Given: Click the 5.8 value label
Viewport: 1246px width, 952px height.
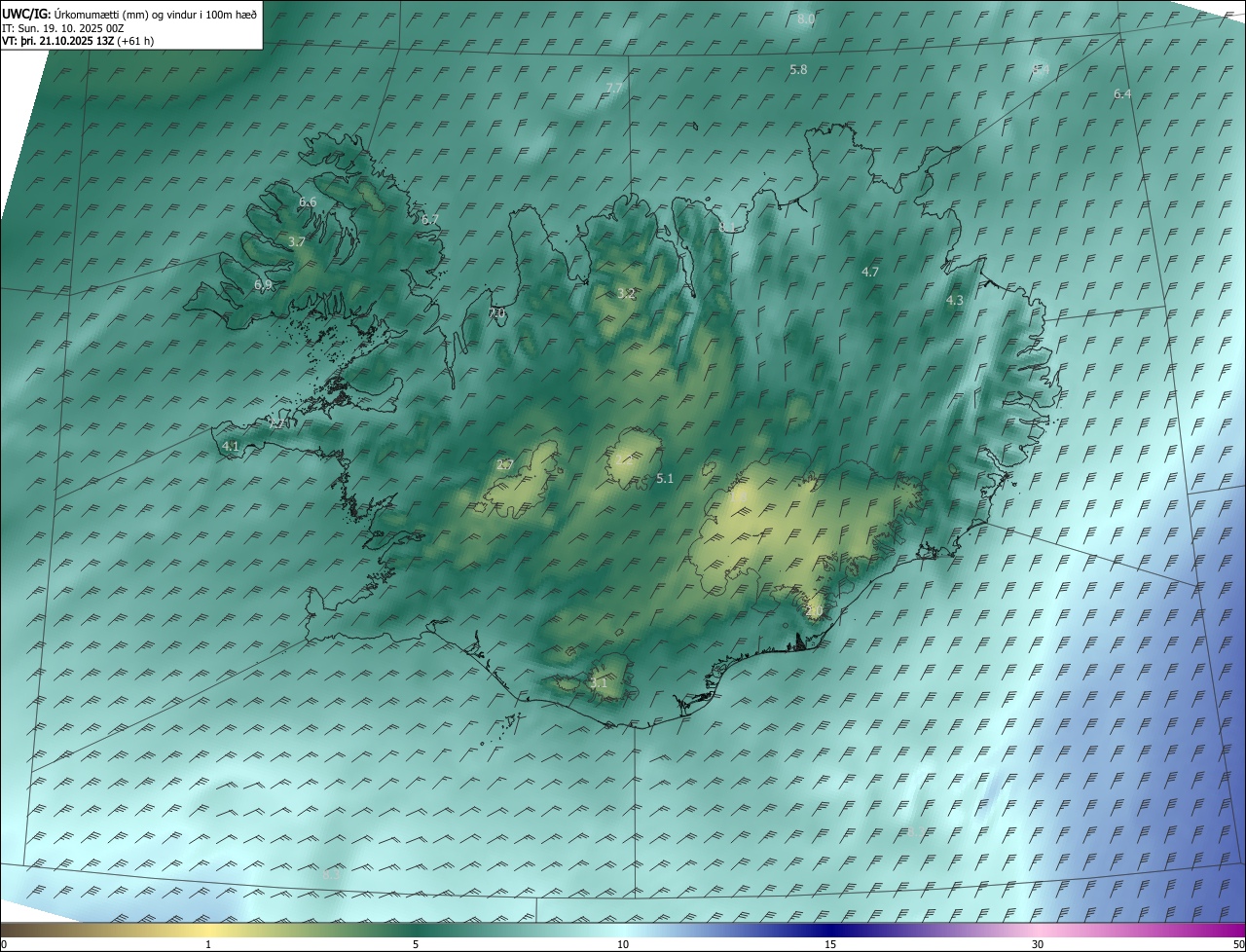Looking at the screenshot, I should (798, 70).
